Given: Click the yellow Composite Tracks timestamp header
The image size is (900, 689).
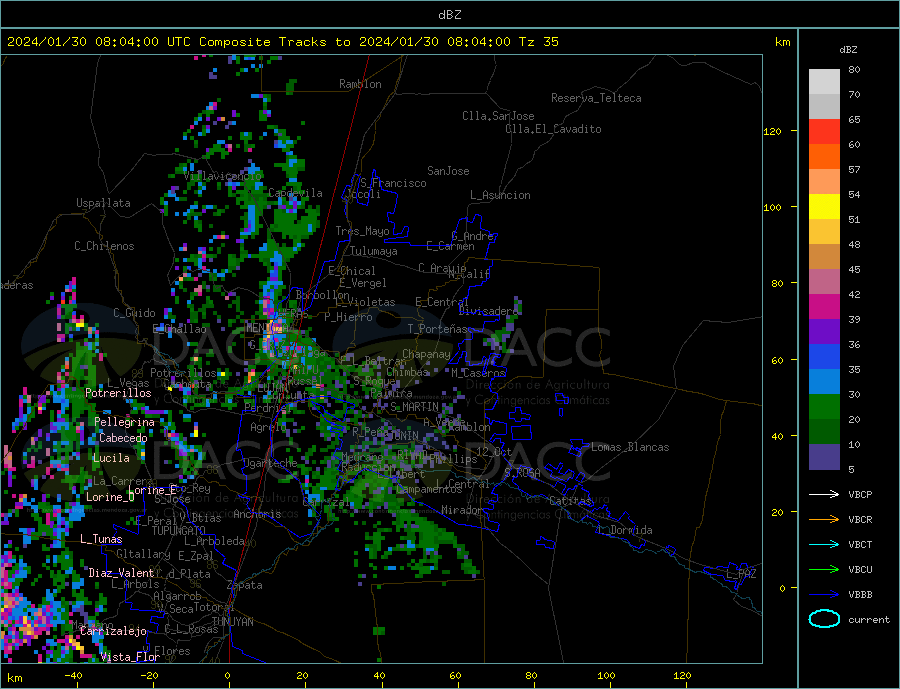Looking at the screenshot, I should 282,42.
